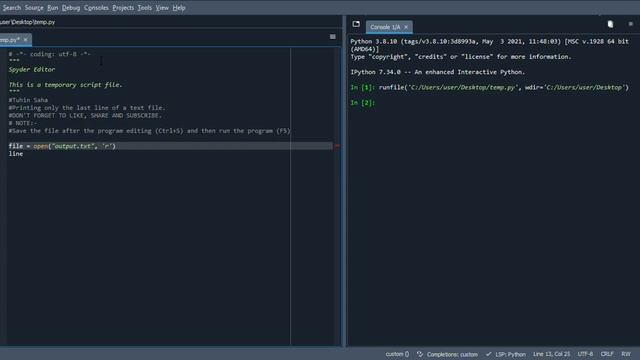Click the browse tabs icon in console pane
Viewport: 640px width, 360px height.
tap(356, 24)
